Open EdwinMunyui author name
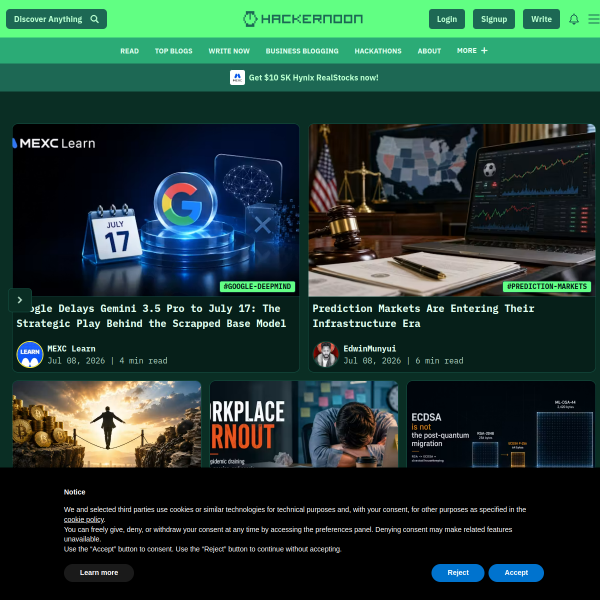 tap(370, 349)
